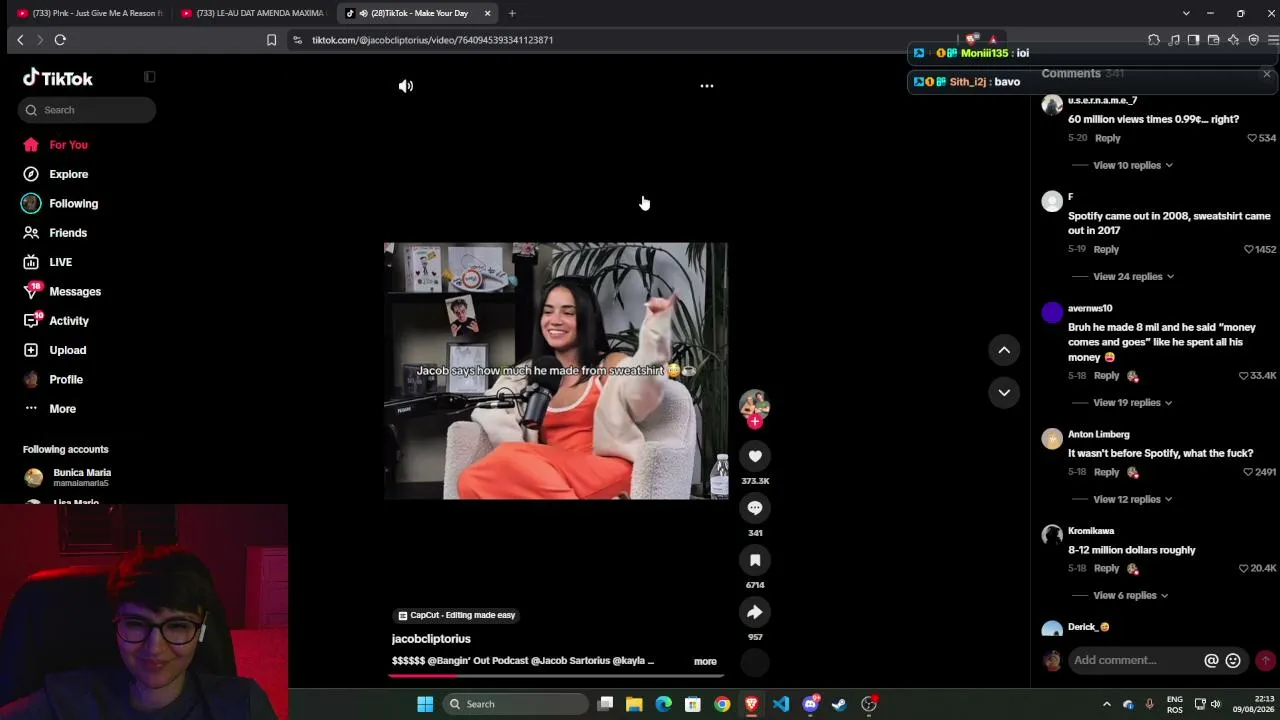The height and width of the screenshot is (720, 1280).
Task: Insert a mention with the @ icon
Action: tap(1211, 660)
